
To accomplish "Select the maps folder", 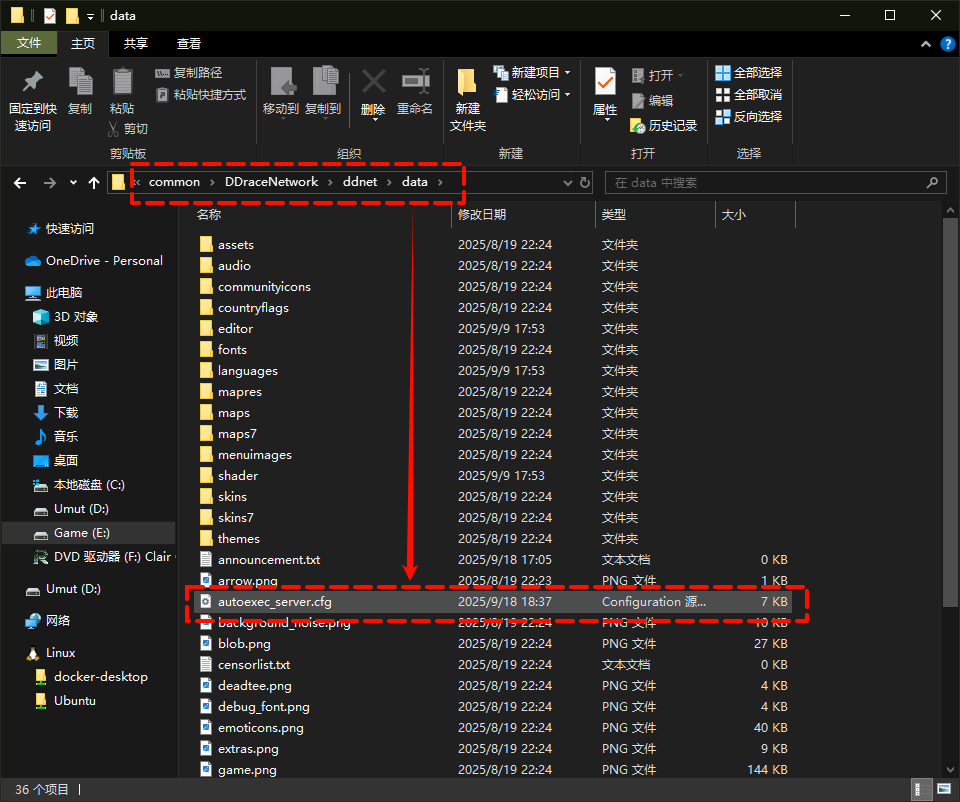I will coord(493,413).
